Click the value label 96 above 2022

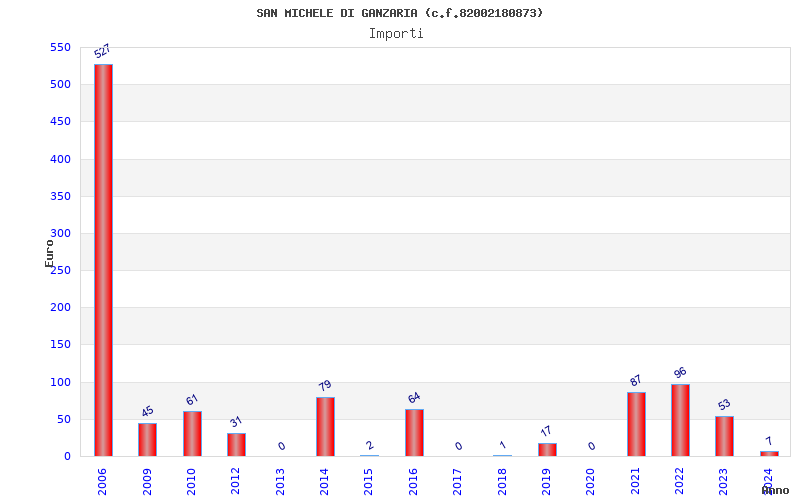pyautogui.click(x=680, y=372)
